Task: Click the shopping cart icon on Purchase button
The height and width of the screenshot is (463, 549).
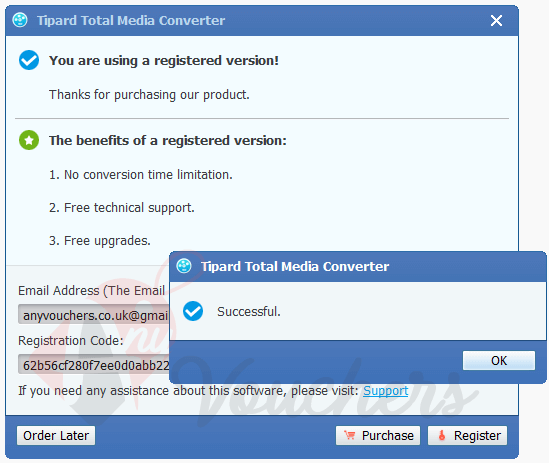Action: tap(349, 435)
